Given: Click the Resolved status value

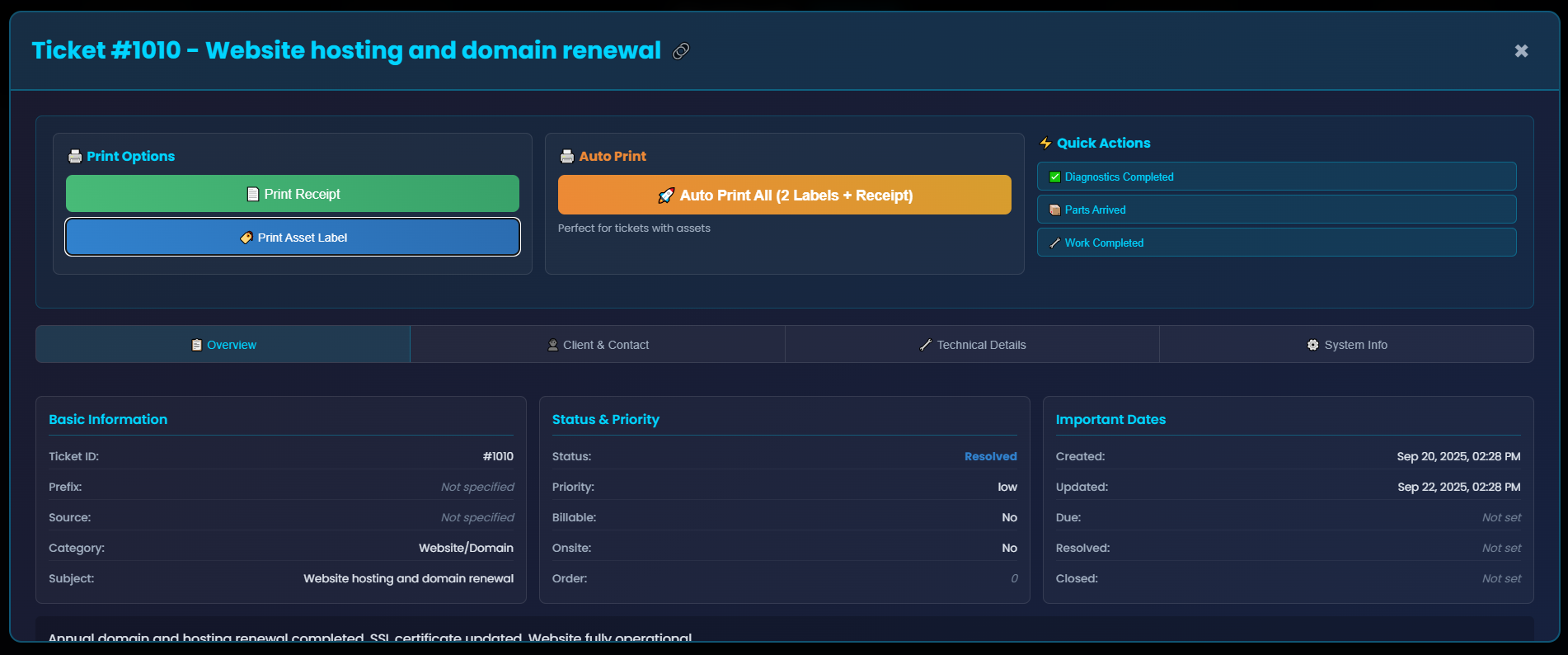Looking at the screenshot, I should [990, 456].
